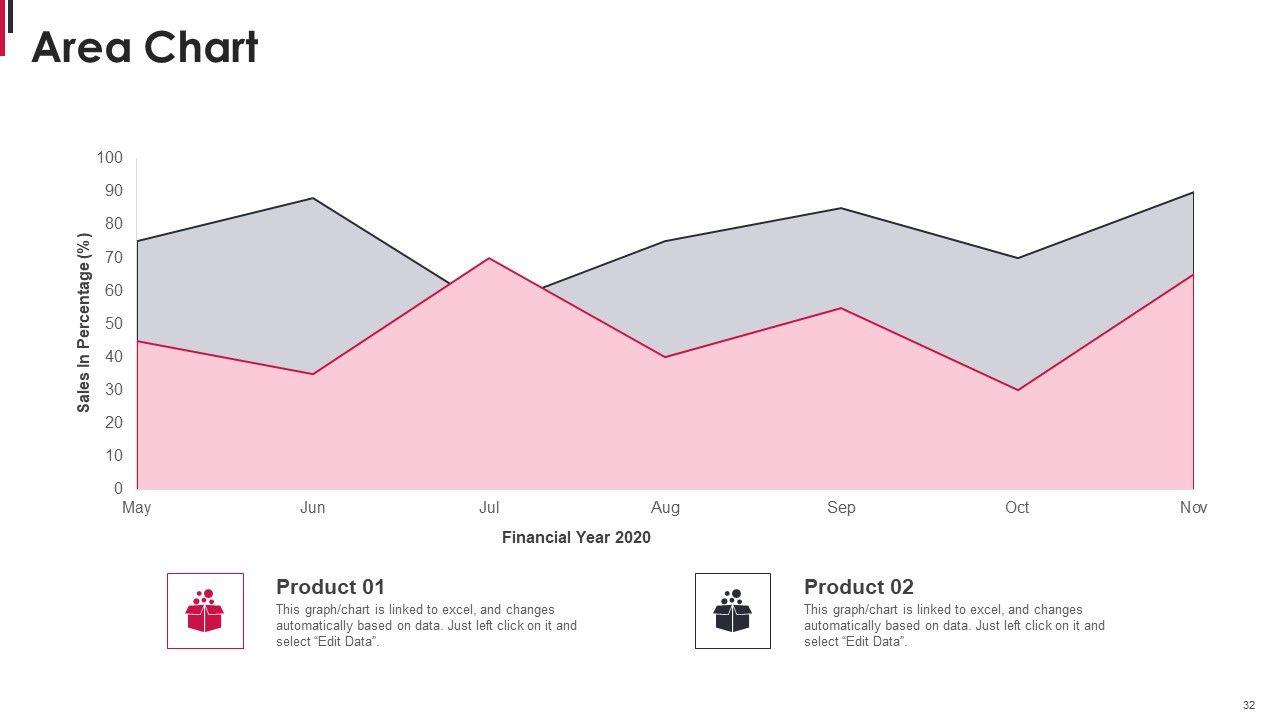Image resolution: width=1280 pixels, height=720 pixels.
Task: Click the Nov label on the axis
Action: pos(1193,508)
